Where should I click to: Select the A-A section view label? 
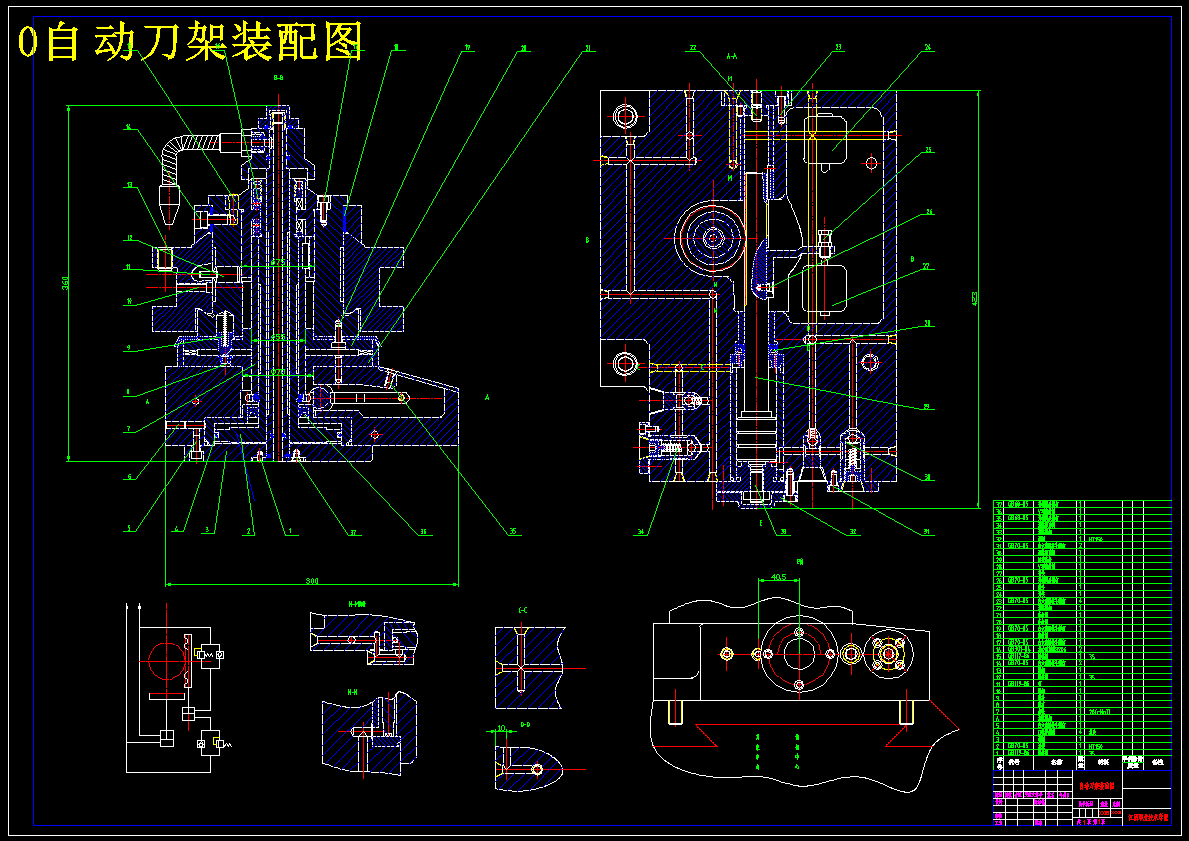[732, 56]
